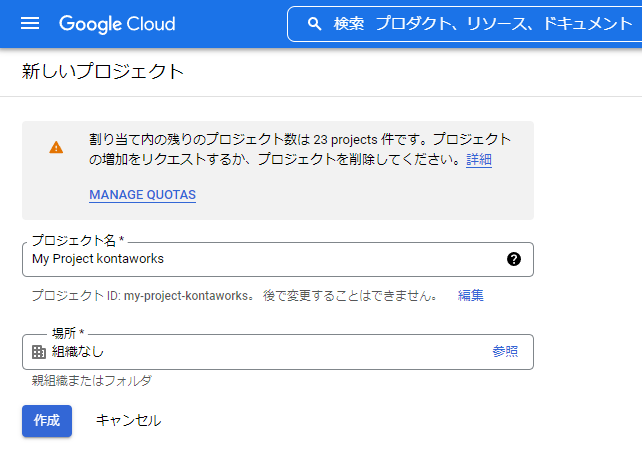
Task: Click the quota warning message text
Action: click(300, 149)
